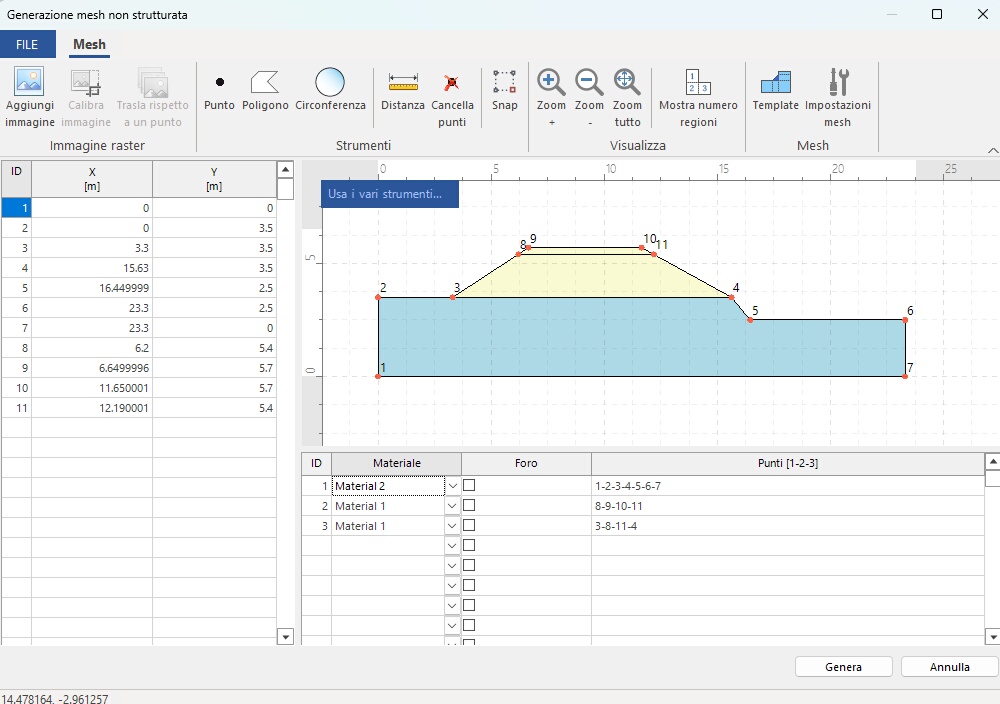Viewport: 1000px width, 704px height.
Task: Collapse the ribbon with the chevron
Action: click(x=993, y=150)
